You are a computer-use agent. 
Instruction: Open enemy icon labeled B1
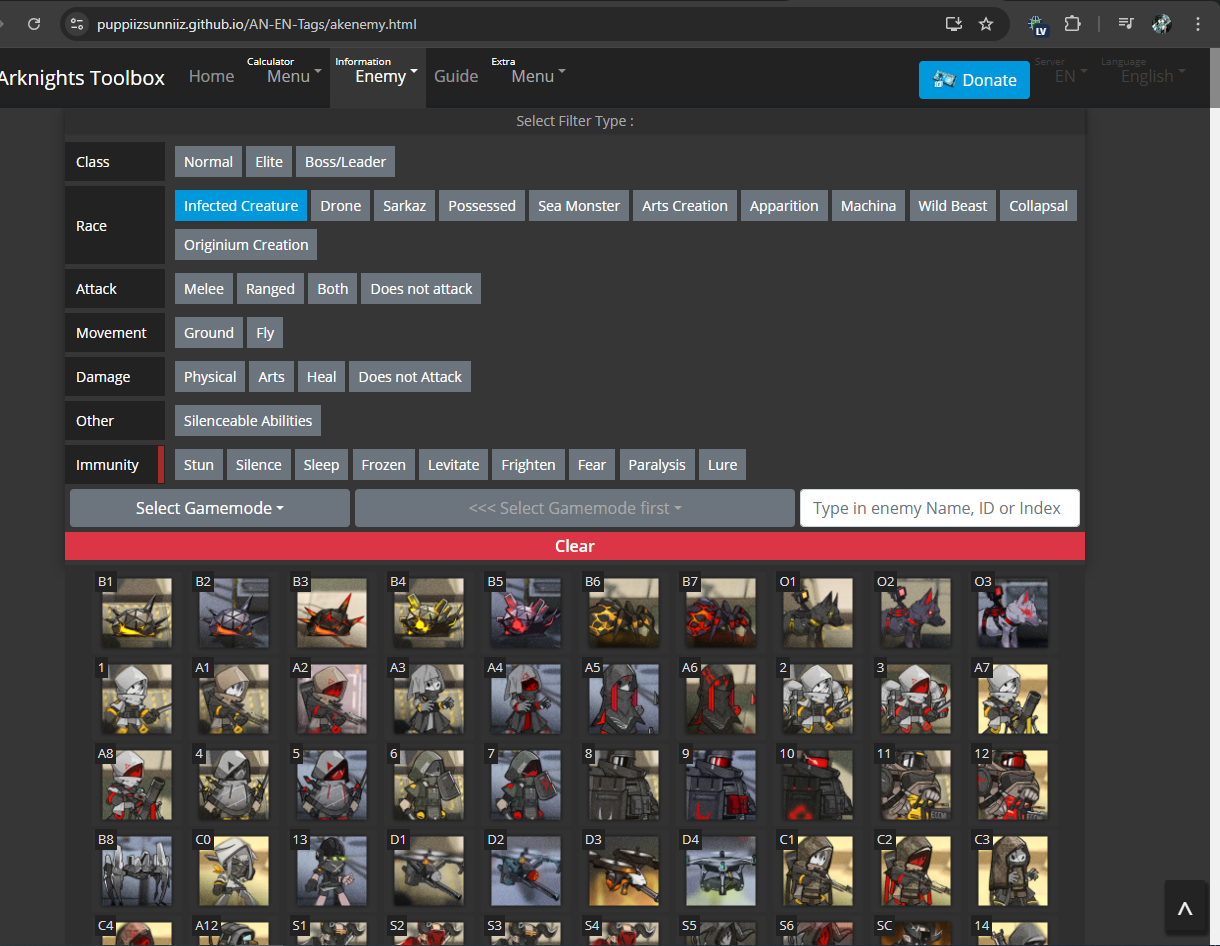point(136,612)
